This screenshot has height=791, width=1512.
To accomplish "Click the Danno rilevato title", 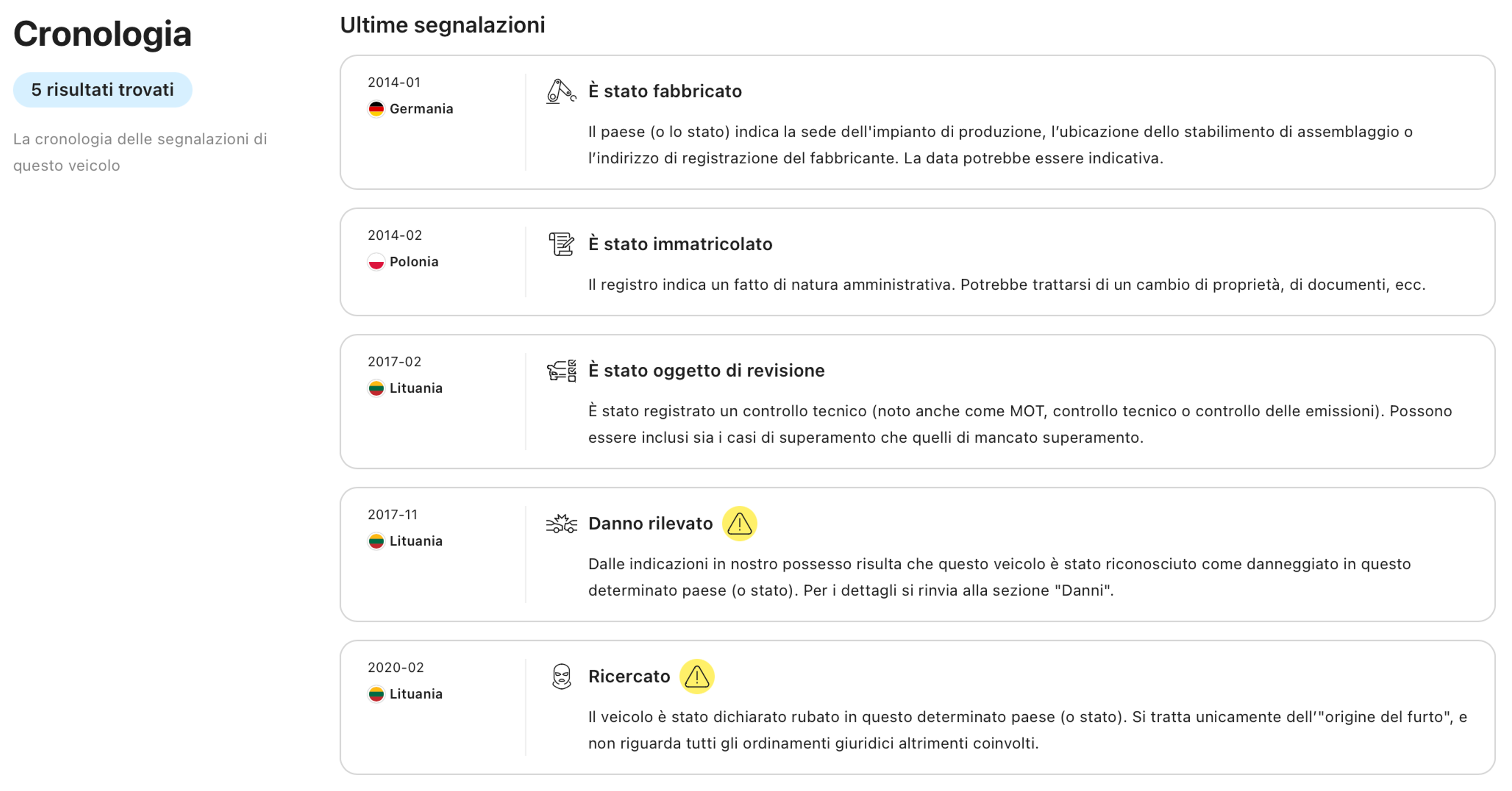I will point(650,523).
